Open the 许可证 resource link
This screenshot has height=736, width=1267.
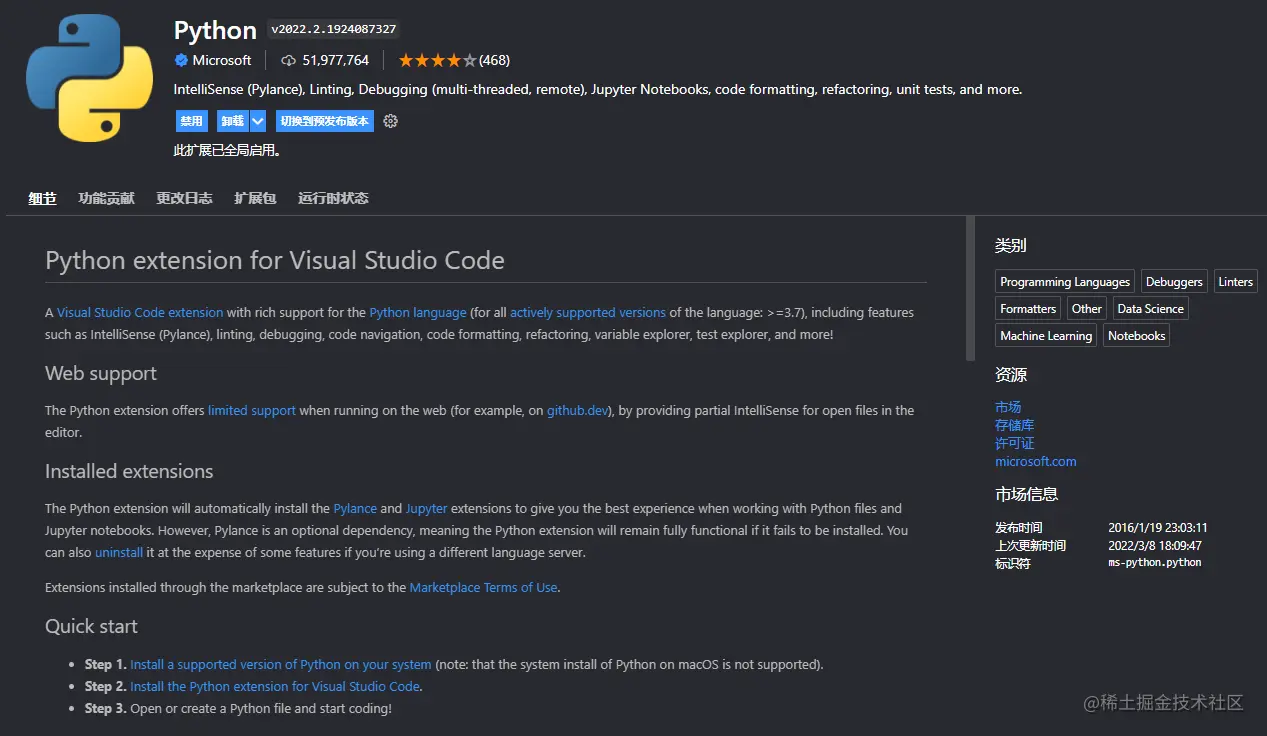[x=1015, y=443]
